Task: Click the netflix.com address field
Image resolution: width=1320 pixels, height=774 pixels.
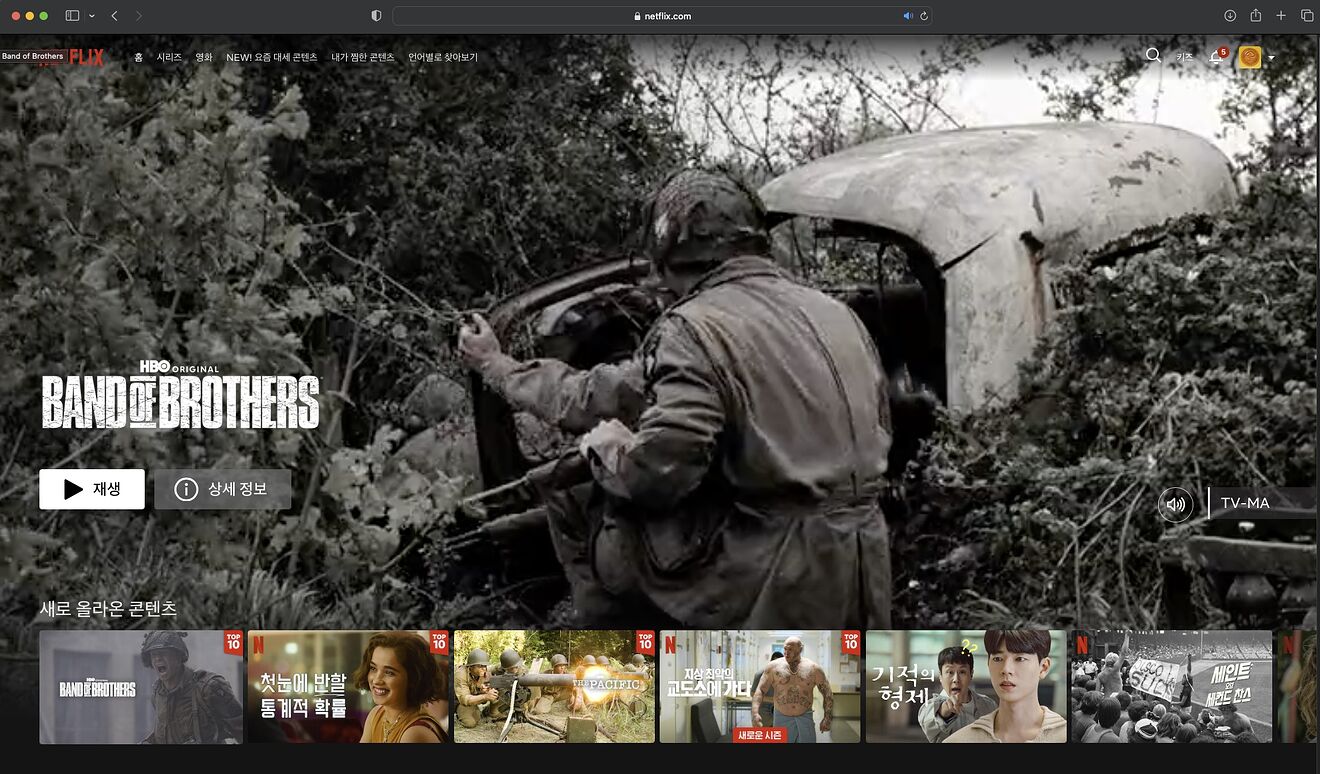Action: point(662,16)
